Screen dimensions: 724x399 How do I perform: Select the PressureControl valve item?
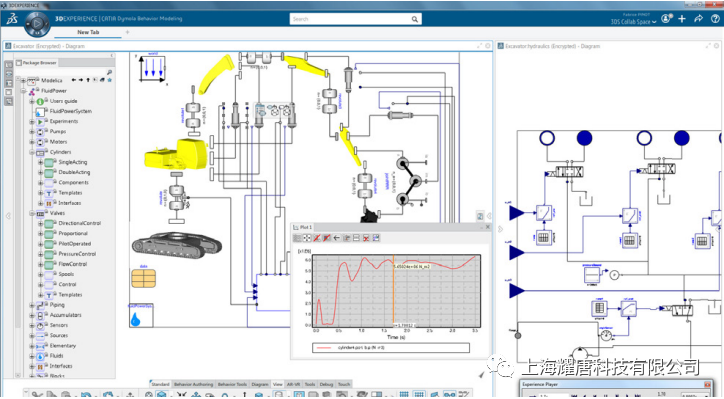pos(77,254)
